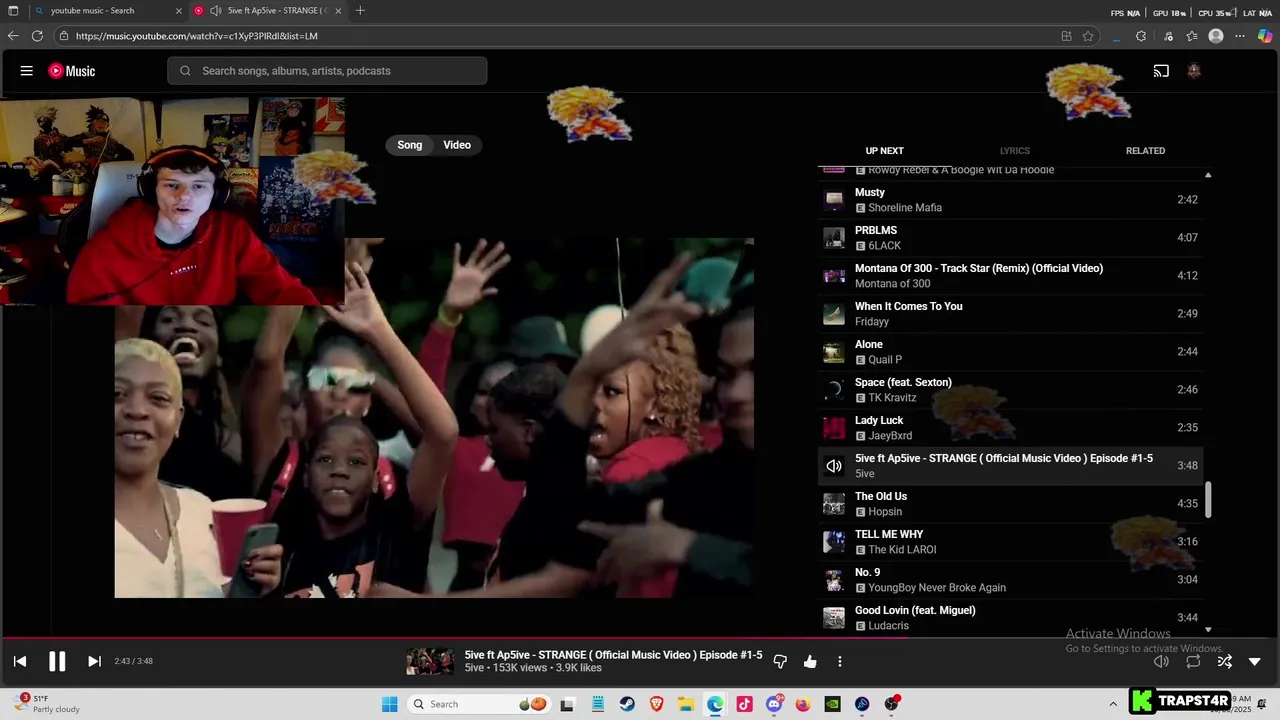
Task: Open Steam from the taskbar
Action: coord(626,704)
